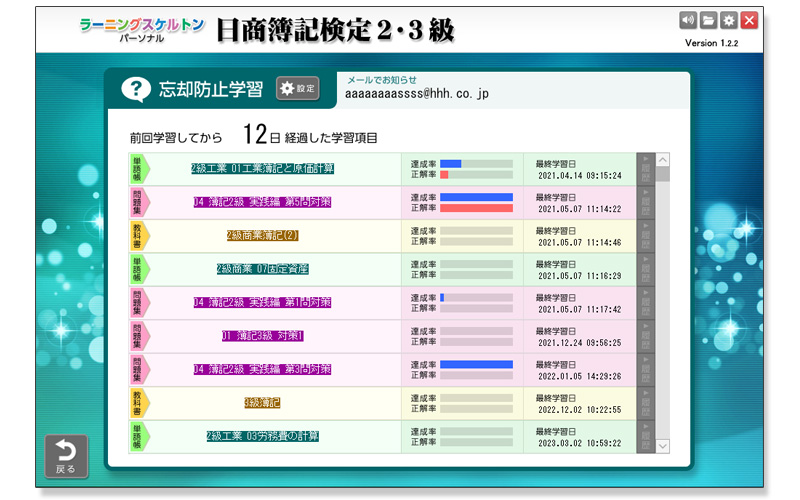Click the question mark icon beside 忘却防止学習
Screen dimensions: 800x500
[x=136, y=89]
